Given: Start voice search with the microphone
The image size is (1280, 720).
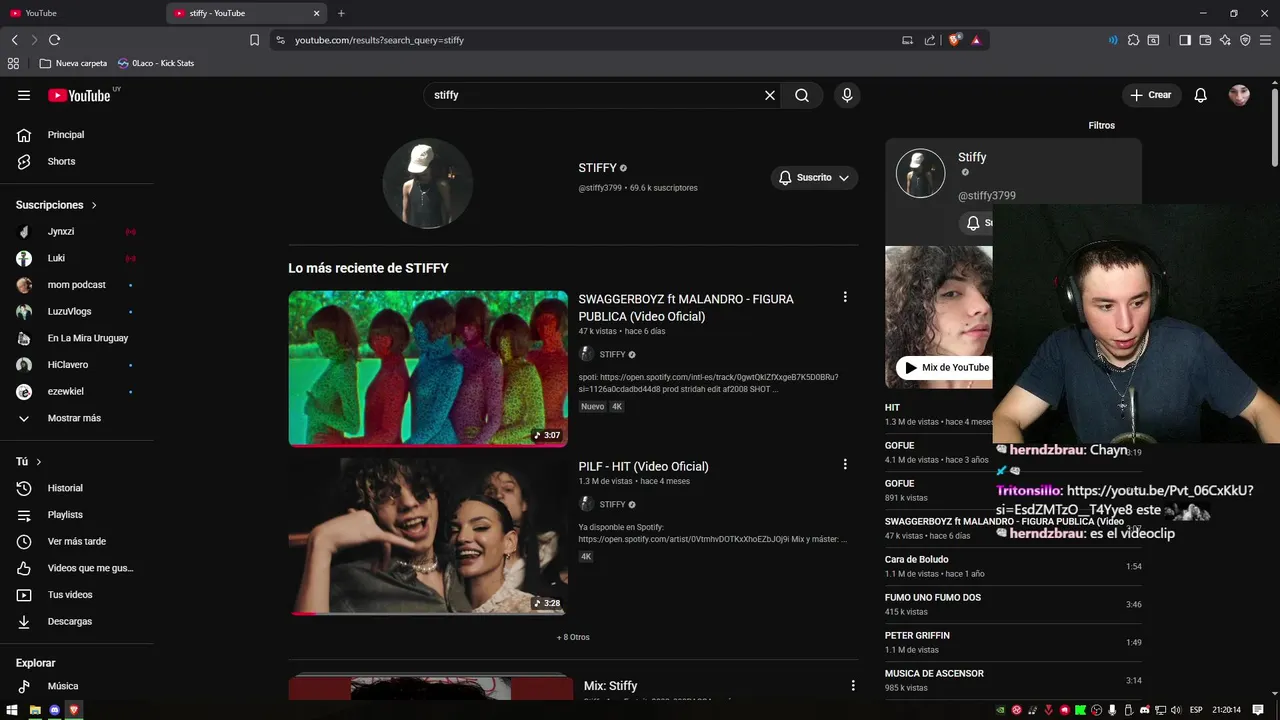Looking at the screenshot, I should [x=847, y=95].
